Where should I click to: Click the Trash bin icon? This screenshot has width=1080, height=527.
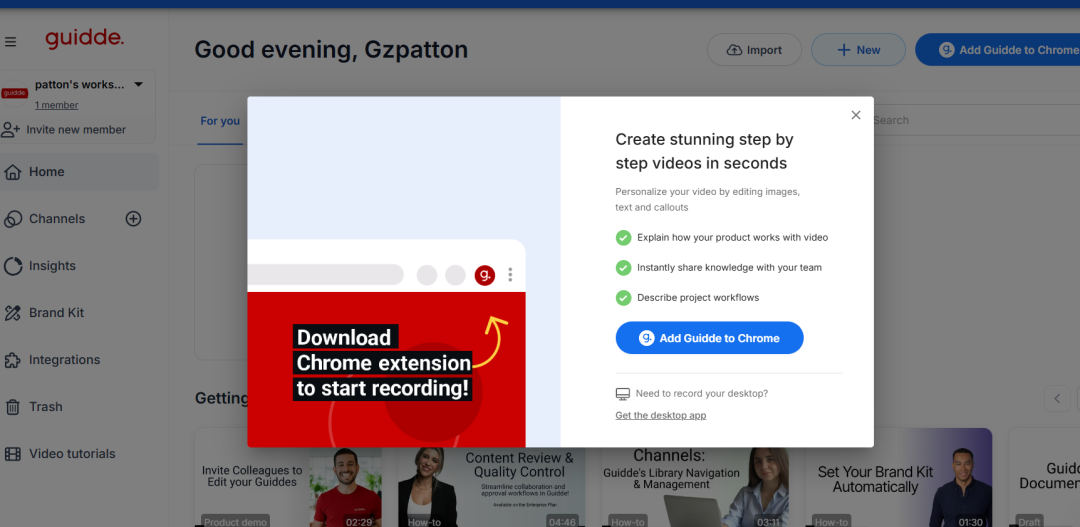pos(12,407)
